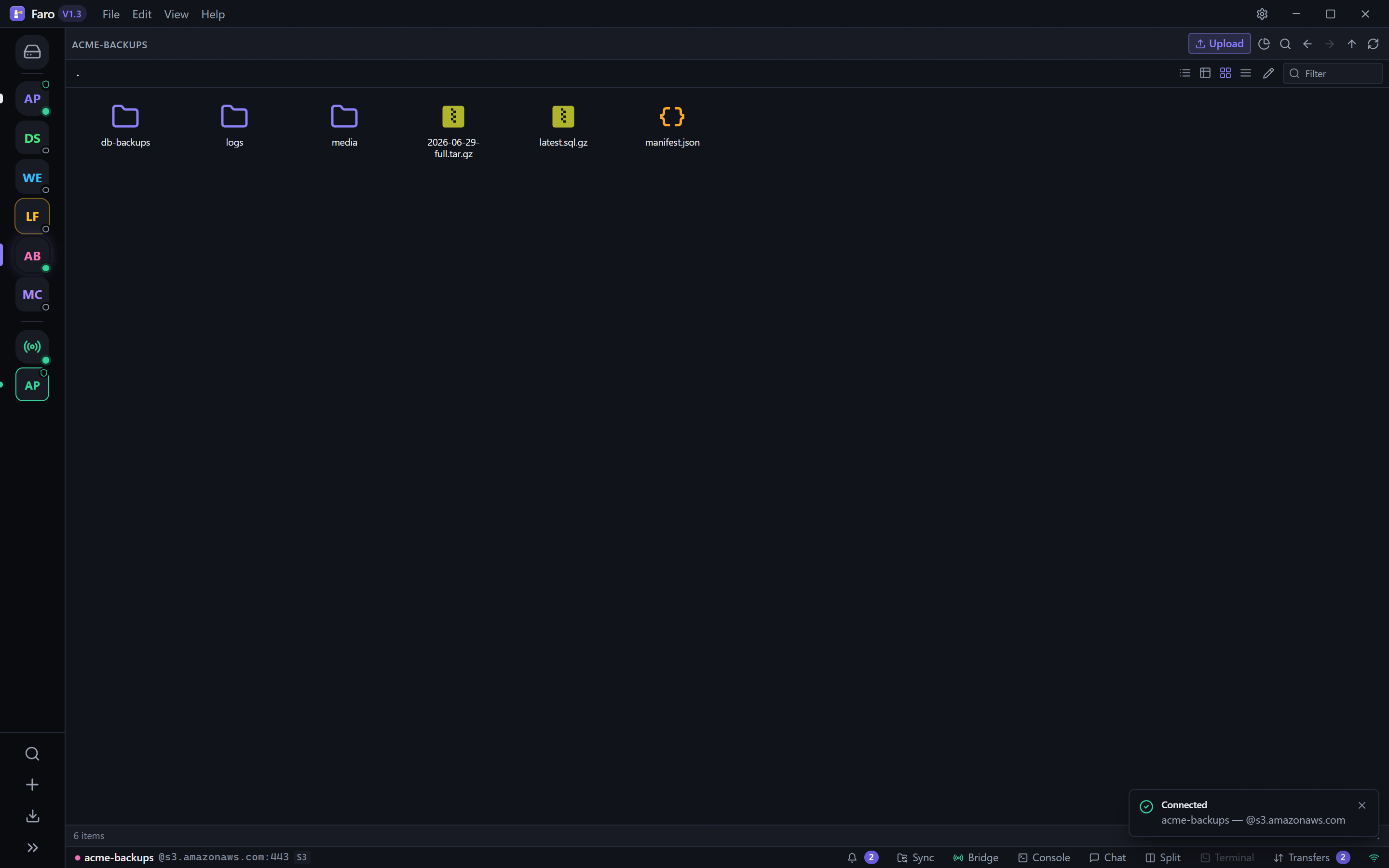This screenshot has width=1389, height=868.
Task: Open the View menu
Action: point(176,14)
